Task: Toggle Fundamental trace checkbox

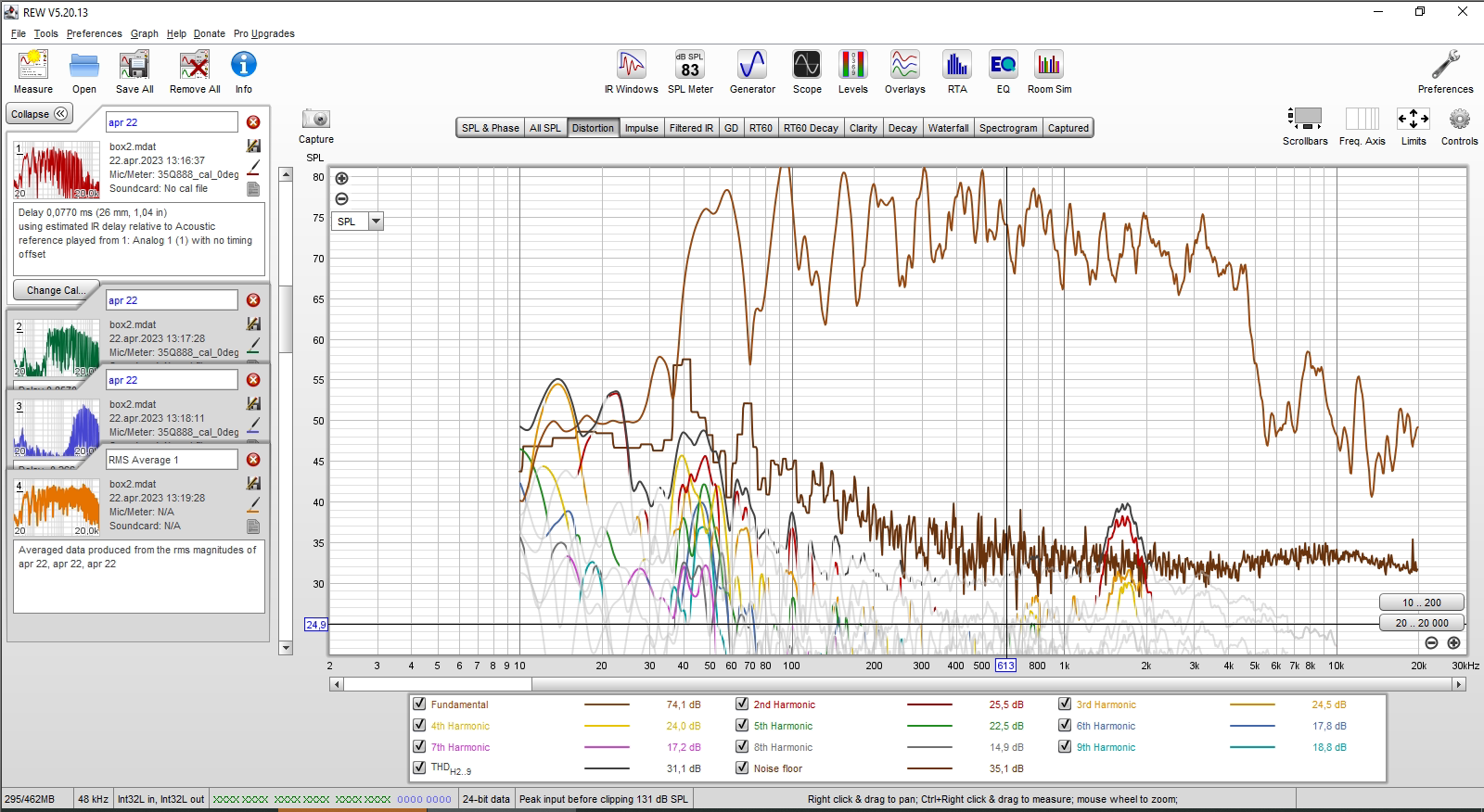Action: (419, 704)
